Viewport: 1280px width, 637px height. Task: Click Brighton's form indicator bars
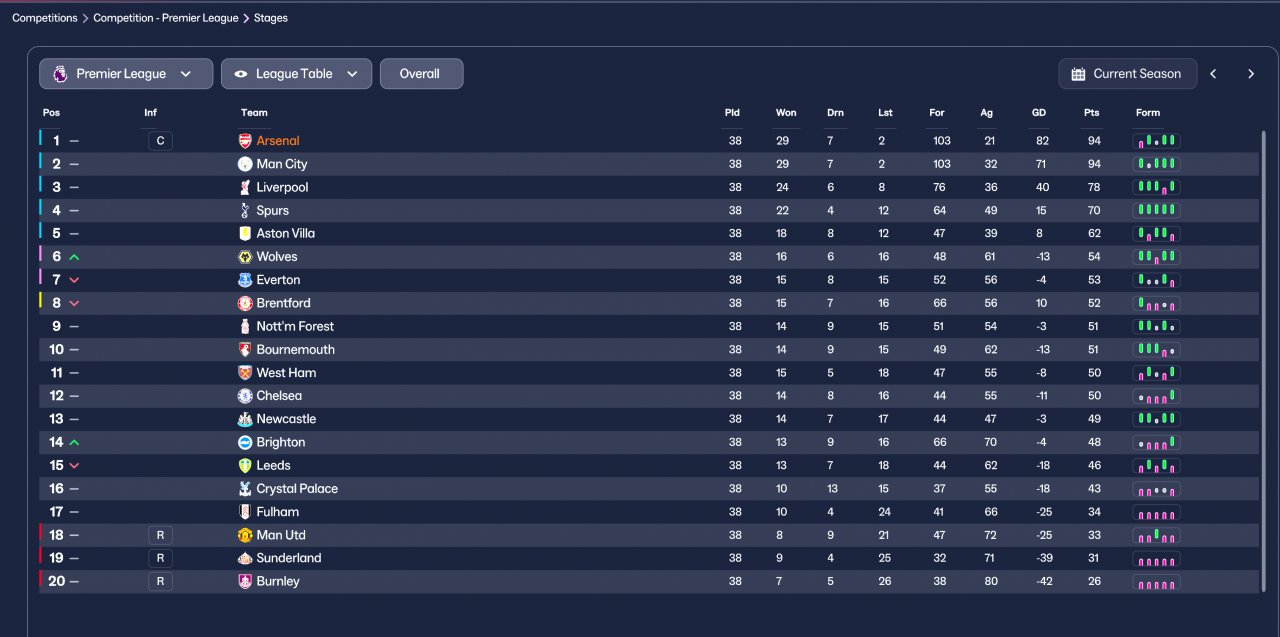pos(1156,442)
